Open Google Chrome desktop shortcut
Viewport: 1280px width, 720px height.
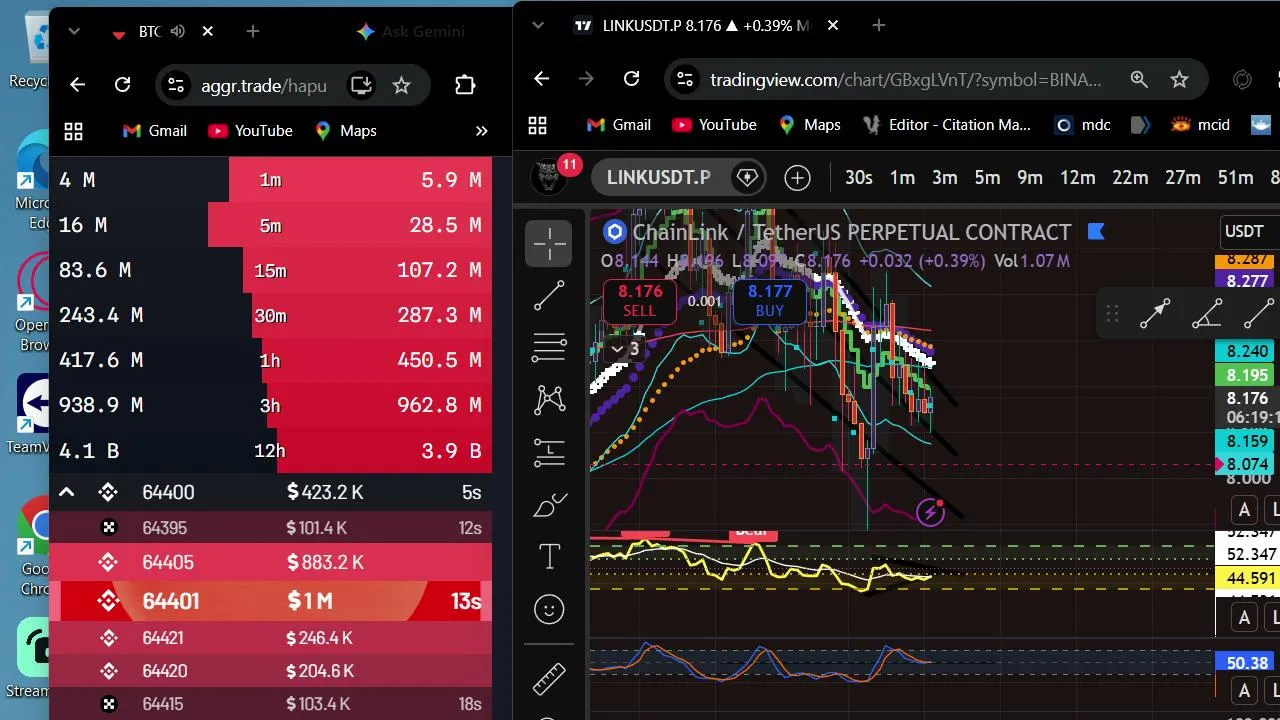point(33,545)
